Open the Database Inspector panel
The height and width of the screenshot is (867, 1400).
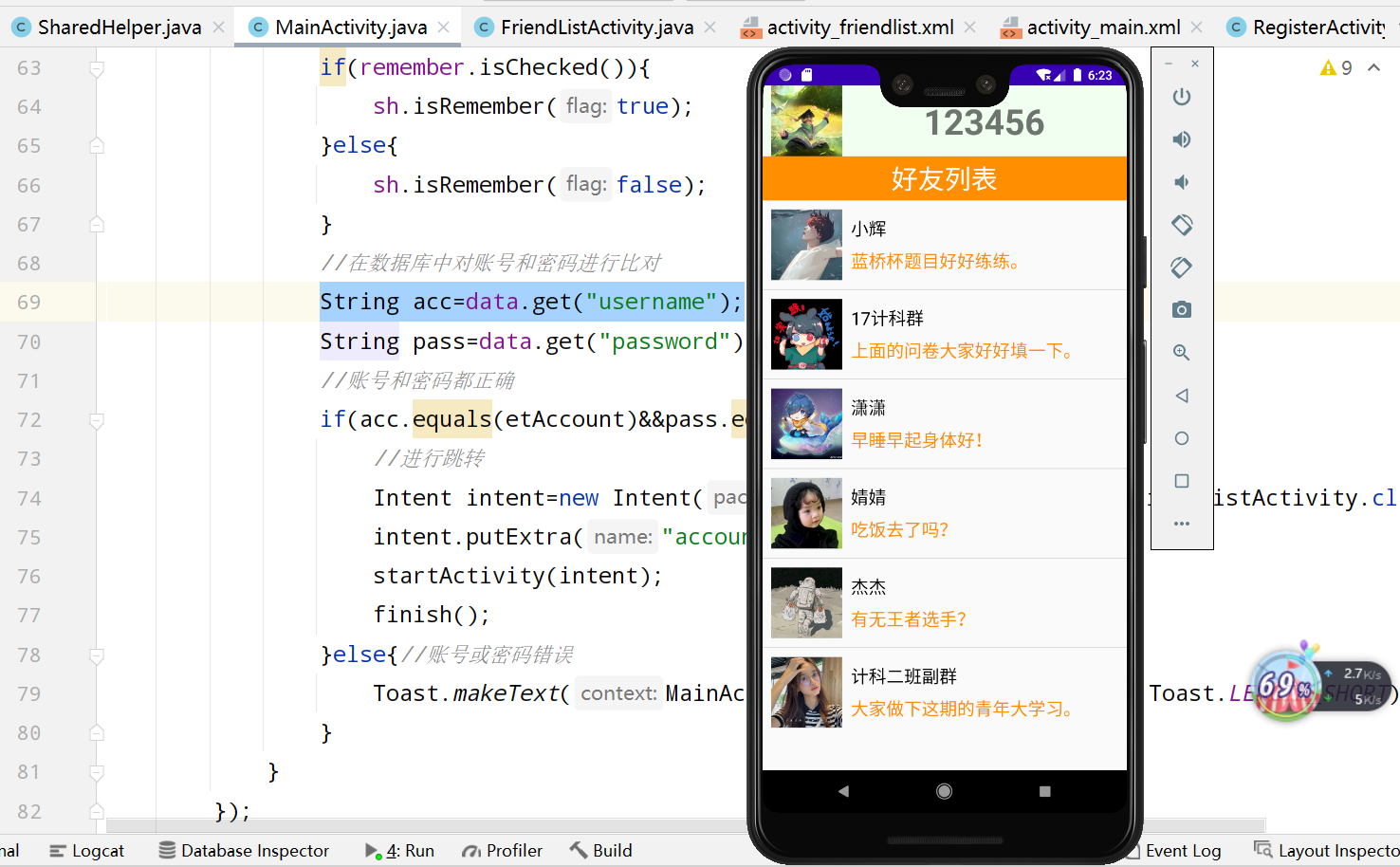244,850
